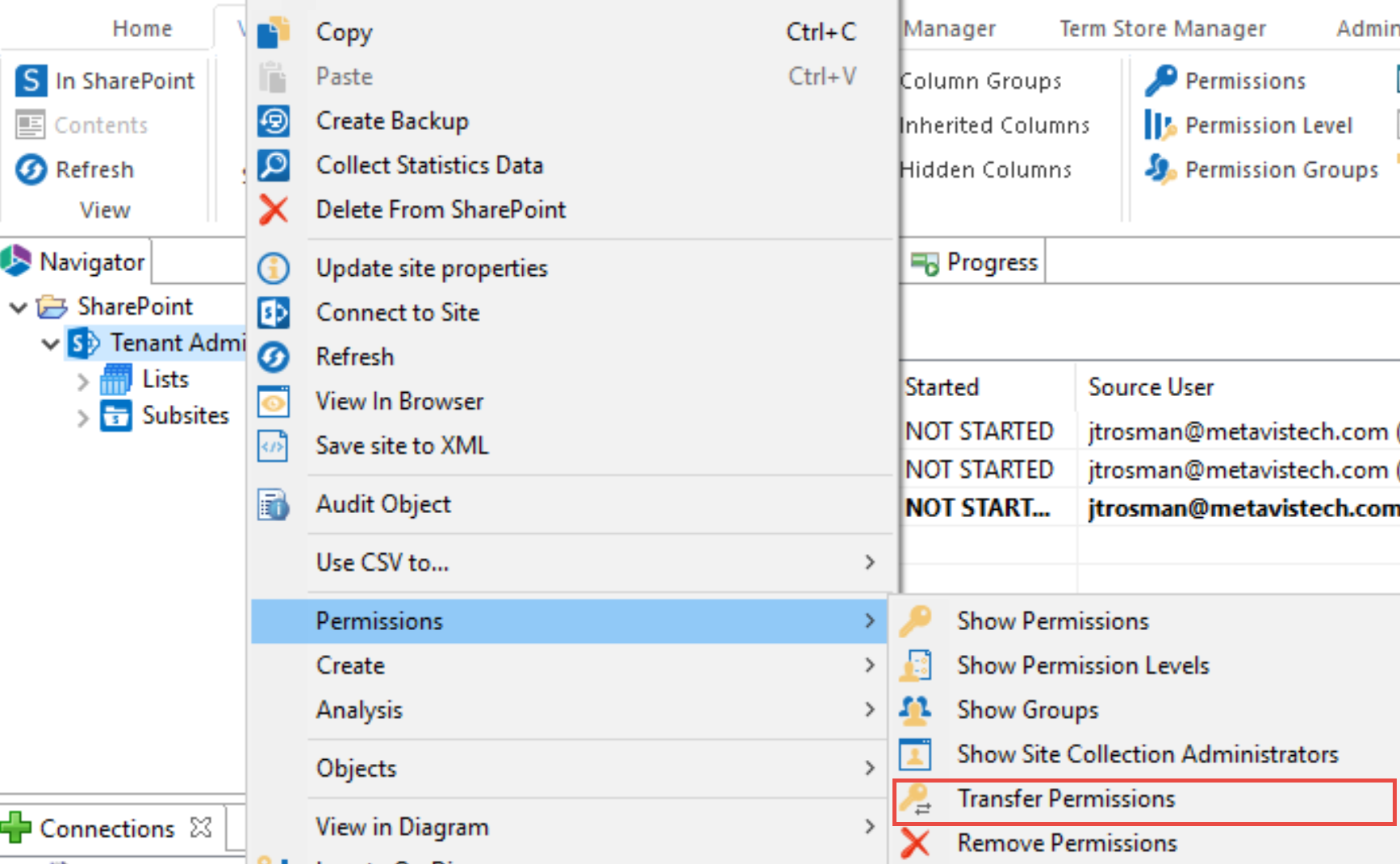Click the Save site to XML icon

[x=274, y=445]
